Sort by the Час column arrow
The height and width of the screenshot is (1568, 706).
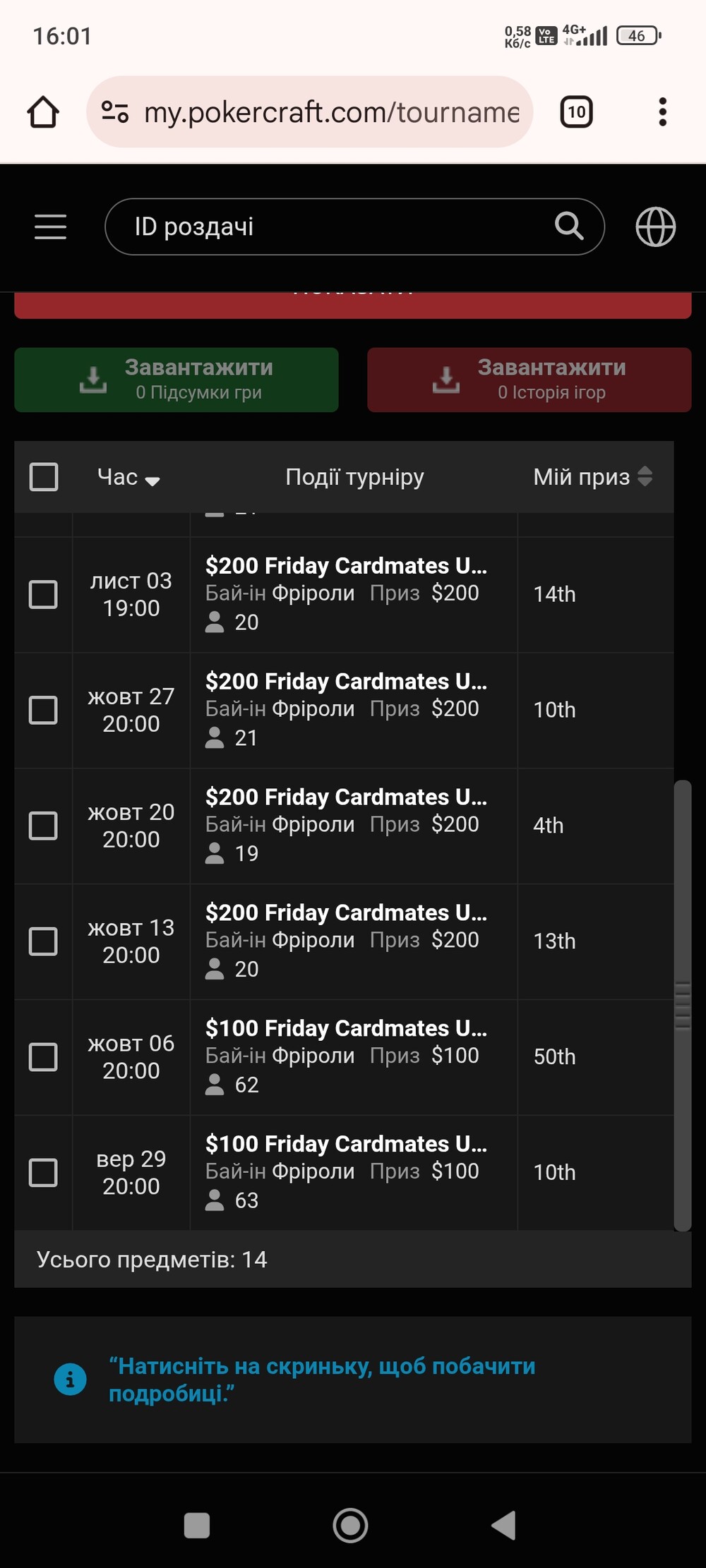(x=152, y=480)
